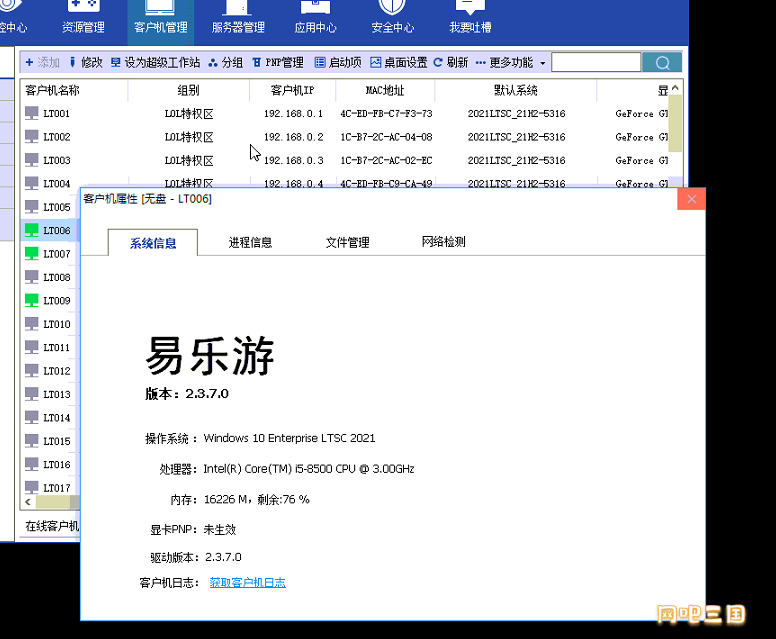Sort by MAC地址 column header
Viewport: 776px width, 639px height.
tap(385, 91)
